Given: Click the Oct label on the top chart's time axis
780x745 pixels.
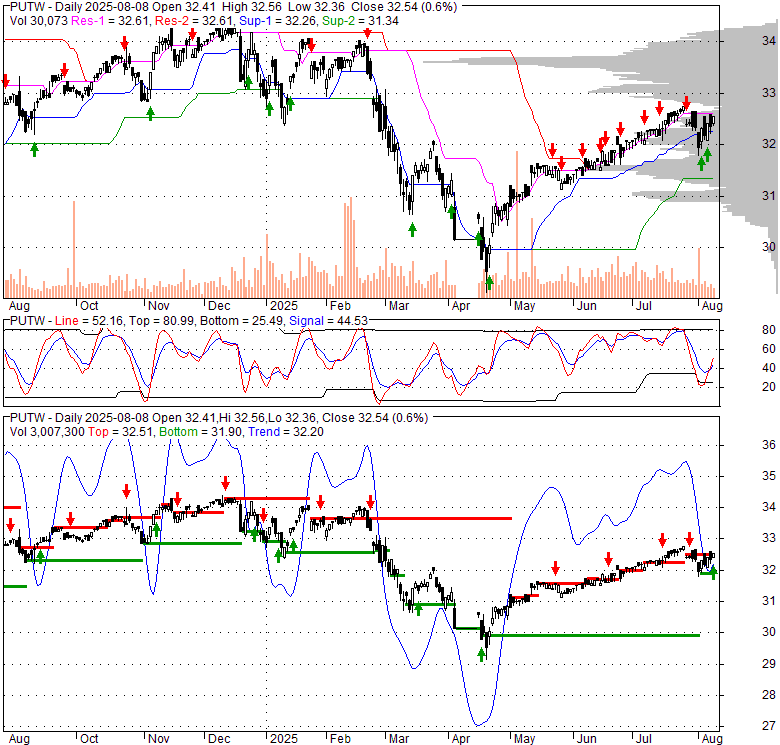Looking at the screenshot, I should pos(89,306).
